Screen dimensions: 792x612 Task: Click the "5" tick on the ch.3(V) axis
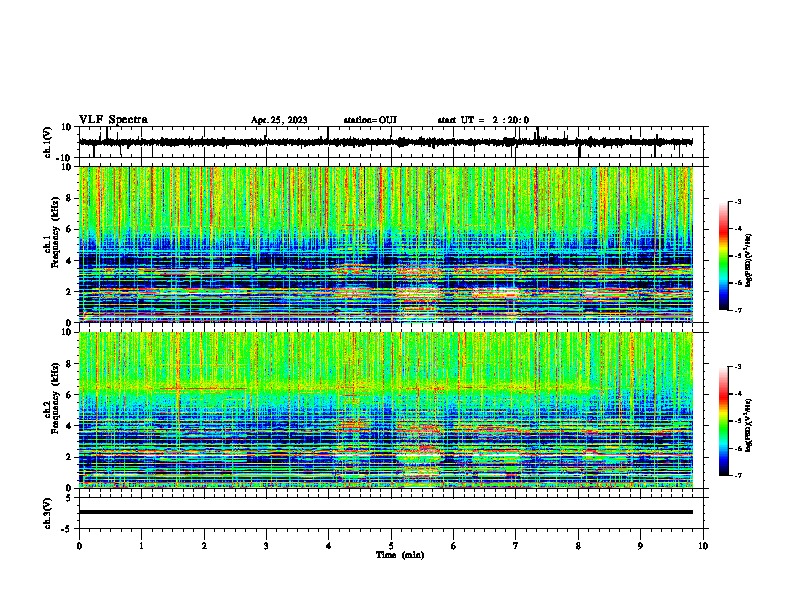(x=69, y=497)
